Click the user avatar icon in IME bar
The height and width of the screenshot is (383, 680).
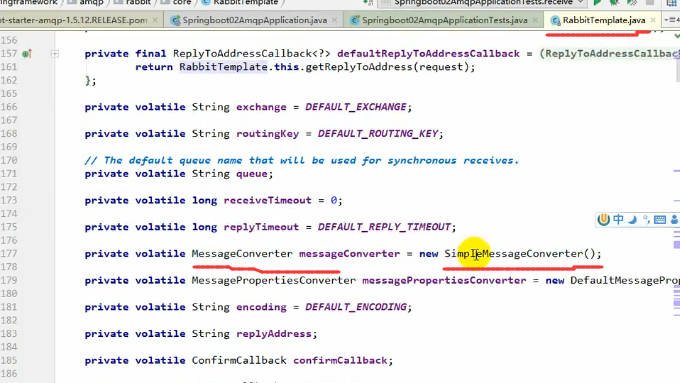click(x=675, y=219)
